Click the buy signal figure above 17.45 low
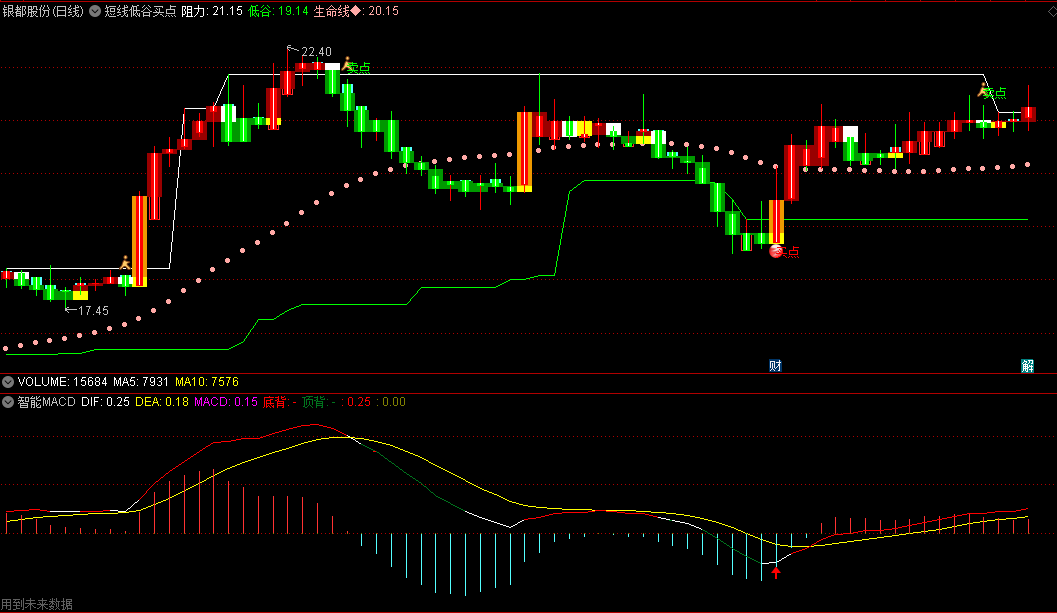1057x613 pixels. [x=125, y=263]
